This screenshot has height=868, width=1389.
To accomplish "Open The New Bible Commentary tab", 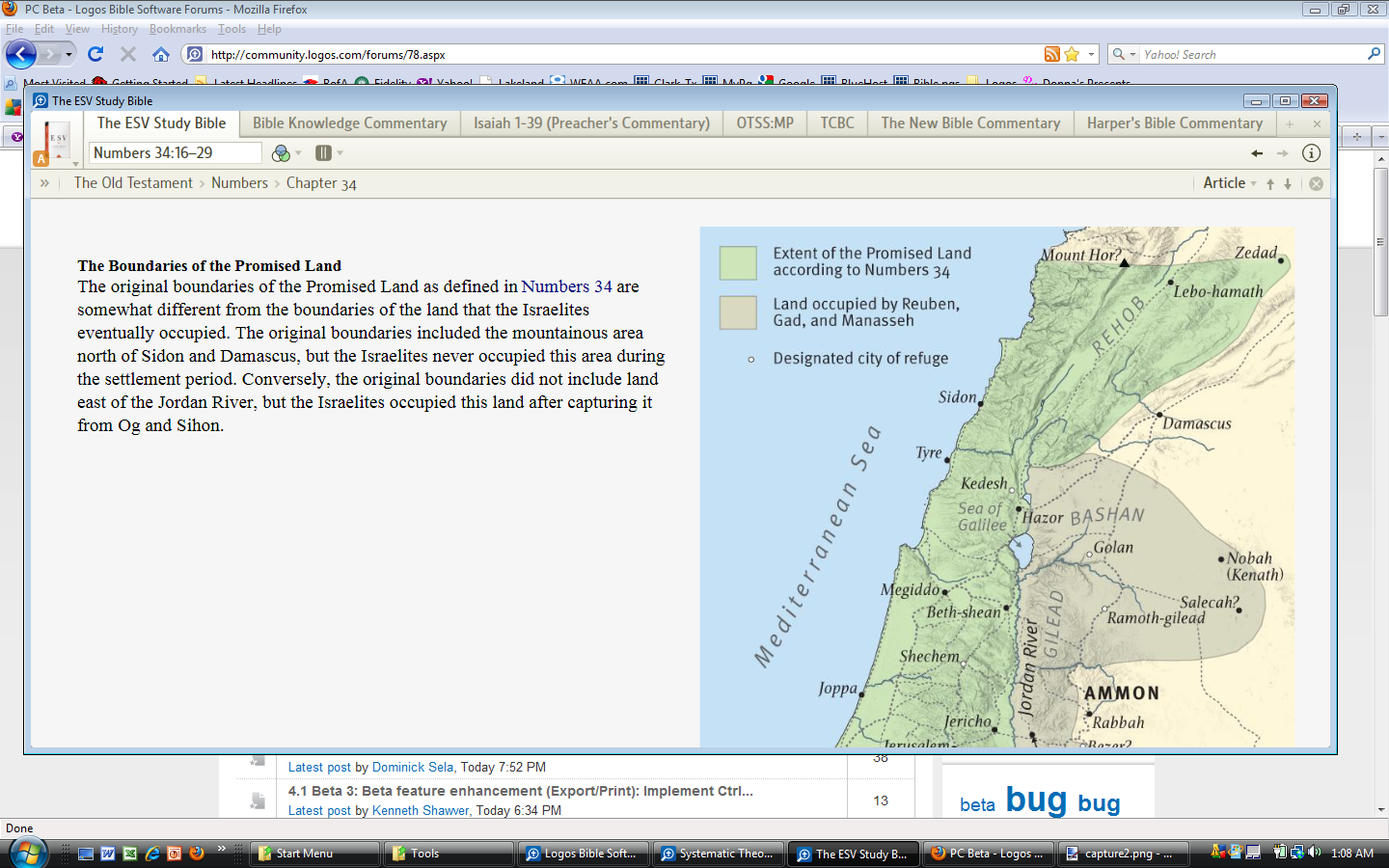I will [970, 123].
